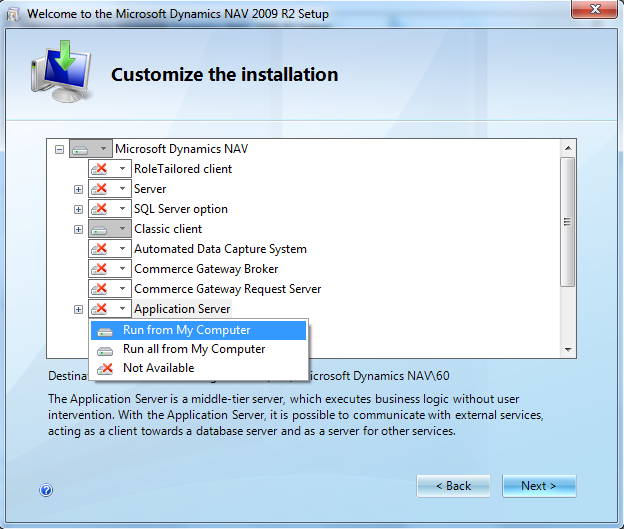The image size is (624, 529).
Task: Go Back to previous setup page
Action: [453, 486]
